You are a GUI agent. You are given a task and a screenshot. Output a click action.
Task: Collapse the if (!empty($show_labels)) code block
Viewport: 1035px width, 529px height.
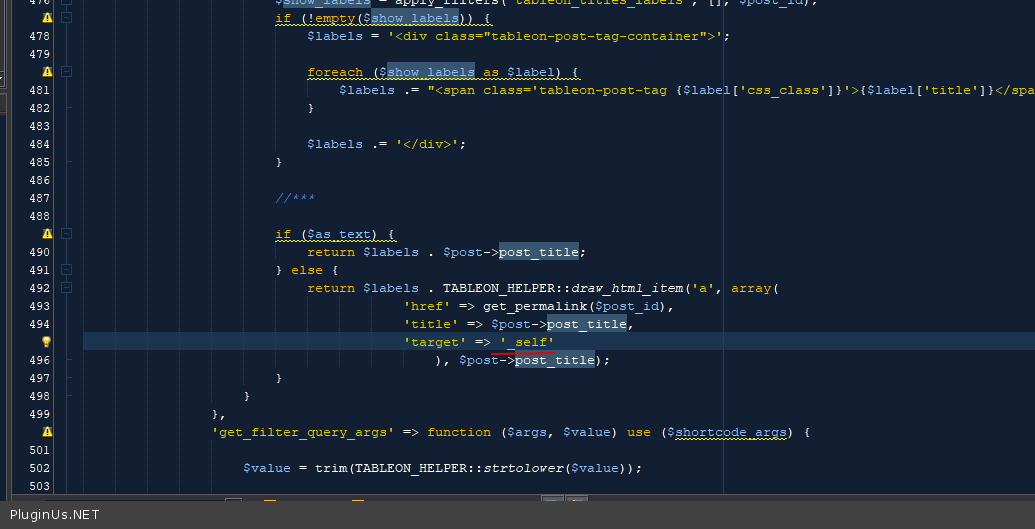click(x=66, y=18)
